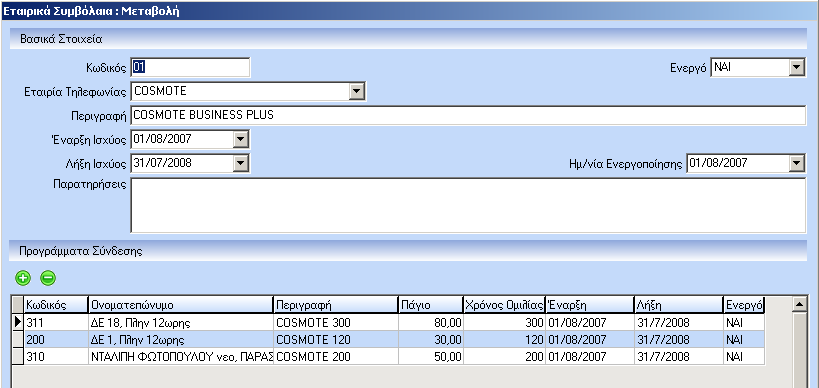Click the Πάγιο value 80,00
The height and width of the screenshot is (388, 819).
tap(431, 322)
